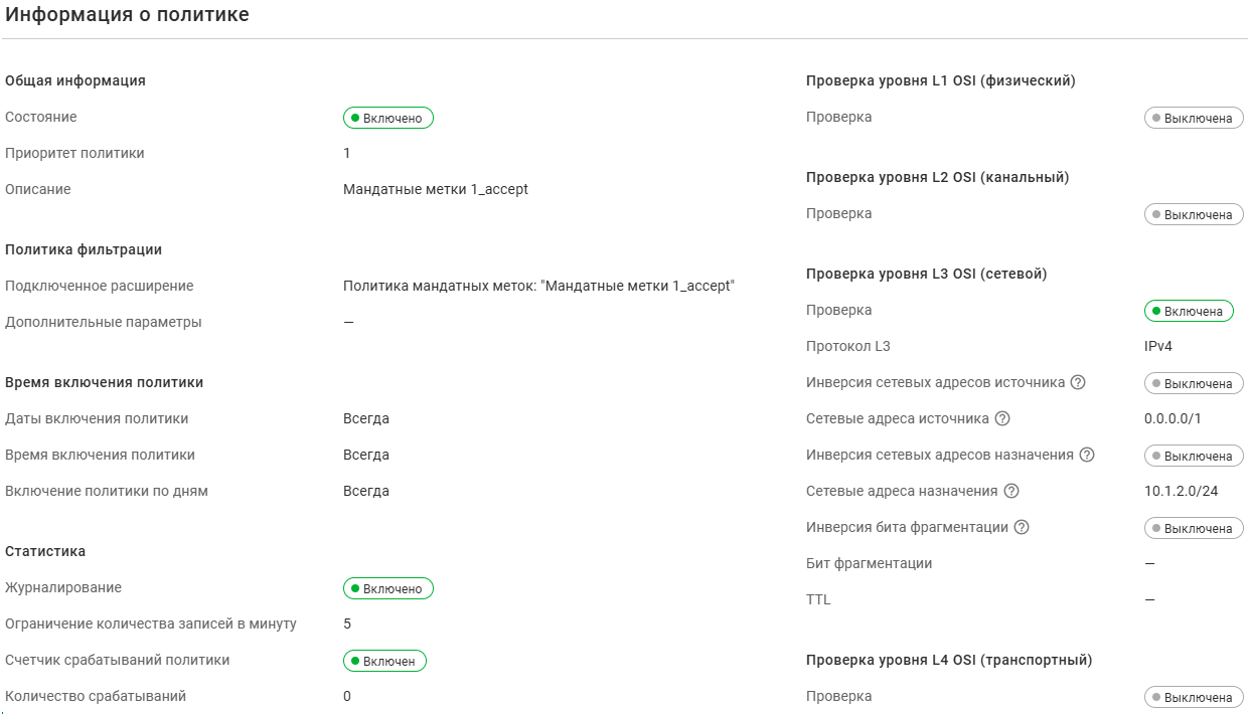The width and height of the screenshot is (1252, 714).
Task: Click the 'Информация о политике' page heading
Action: pyautogui.click(x=128, y=15)
